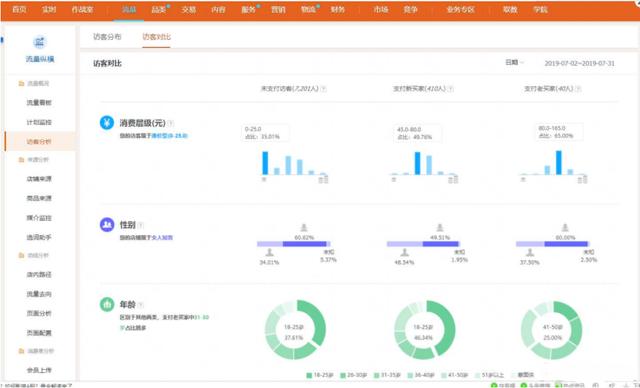Open 内容 in top navigation

pyautogui.click(x=218, y=9)
